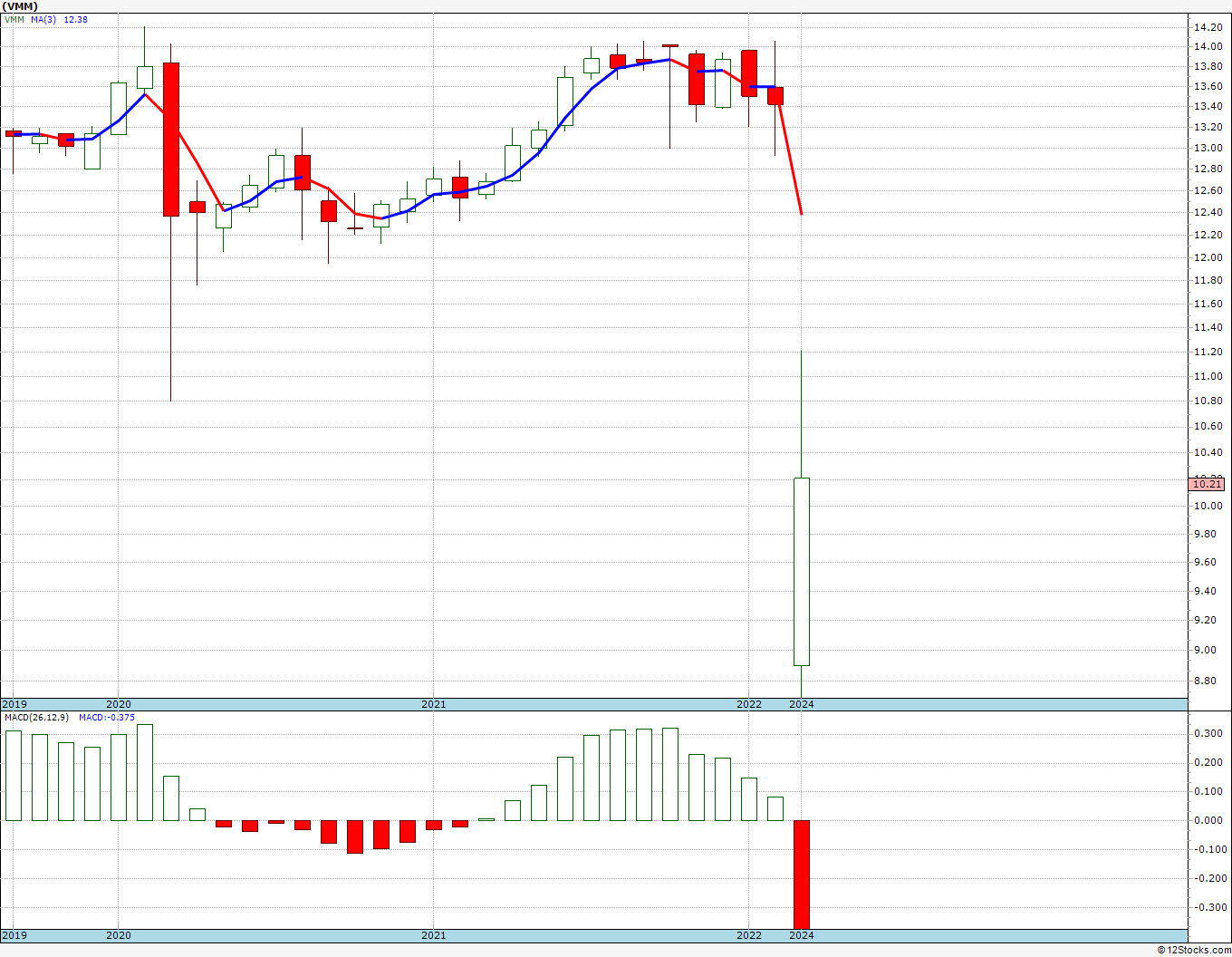This screenshot has width=1232, height=957.
Task: Click the MACD(26,12,9) indicator label
Action: (36, 718)
